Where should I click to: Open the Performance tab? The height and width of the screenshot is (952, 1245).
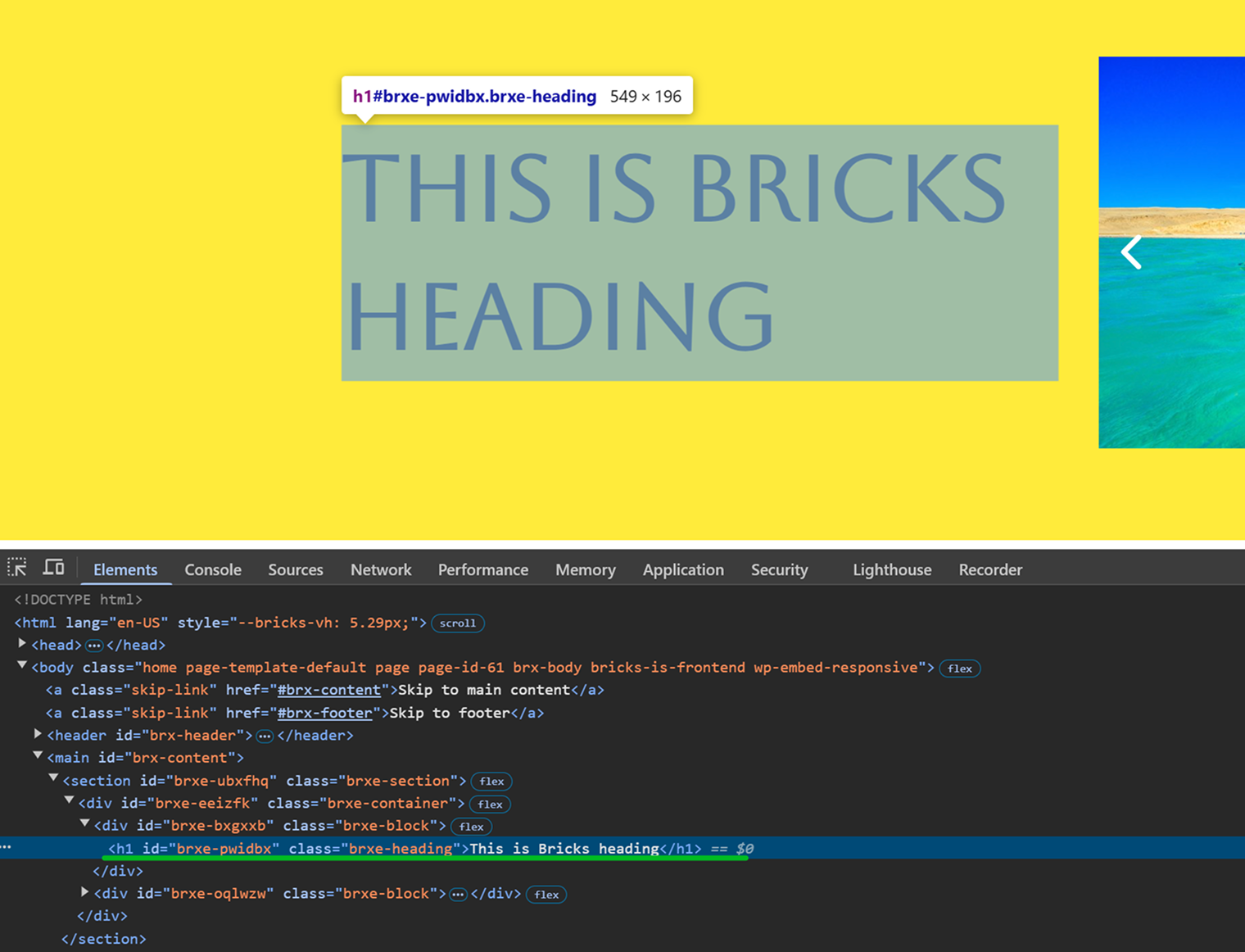click(x=483, y=569)
